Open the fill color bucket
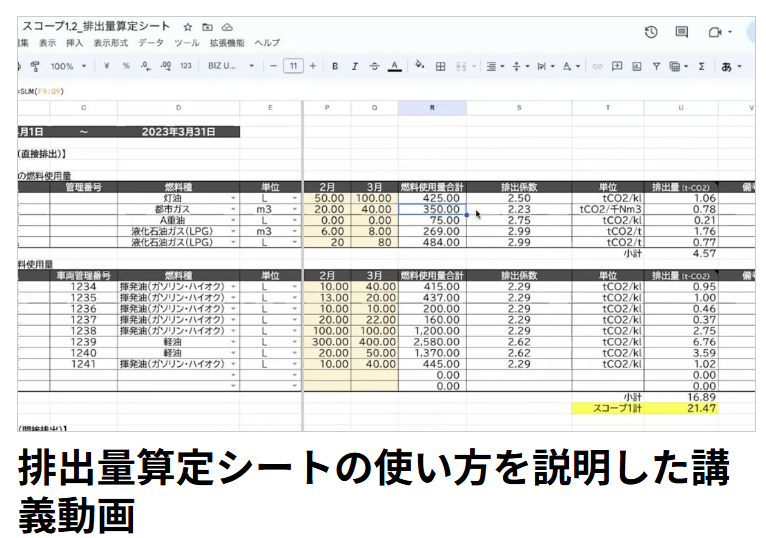Image resolution: width=766 pixels, height=538 pixels. (x=419, y=66)
